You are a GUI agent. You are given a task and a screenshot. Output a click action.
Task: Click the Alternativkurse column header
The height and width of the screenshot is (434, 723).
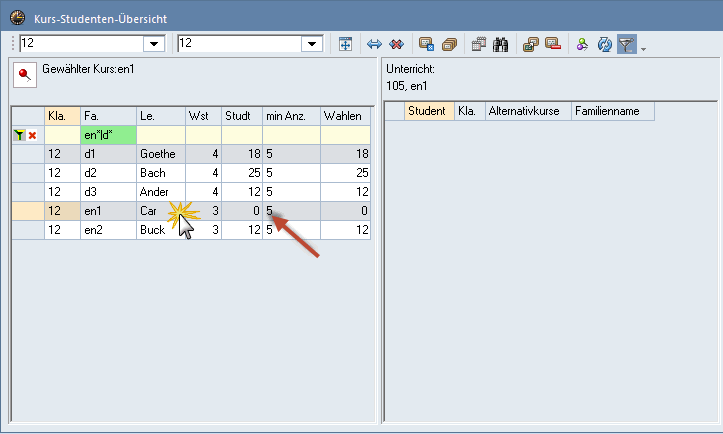click(528, 111)
